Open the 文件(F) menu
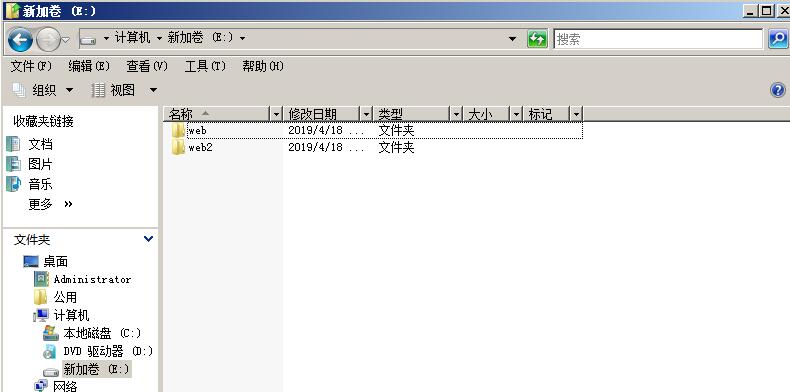 (31, 66)
